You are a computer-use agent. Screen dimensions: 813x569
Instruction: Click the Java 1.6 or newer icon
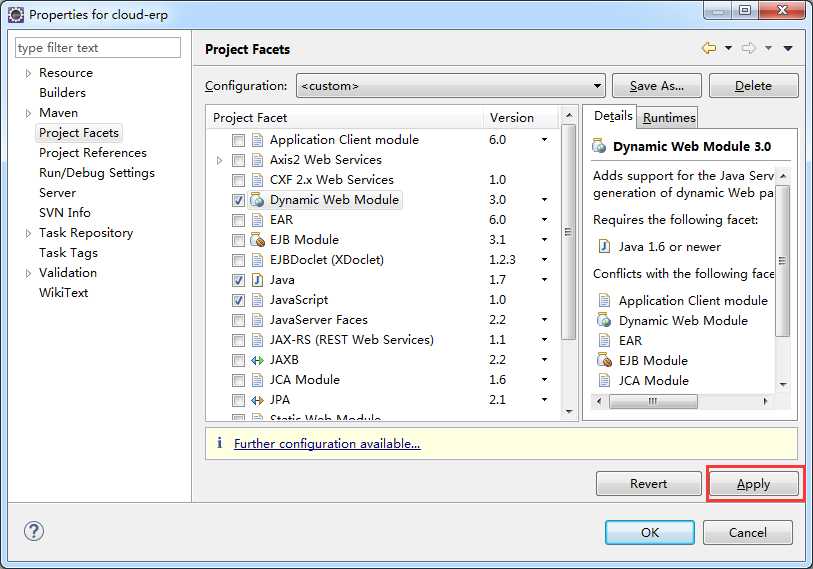point(604,247)
